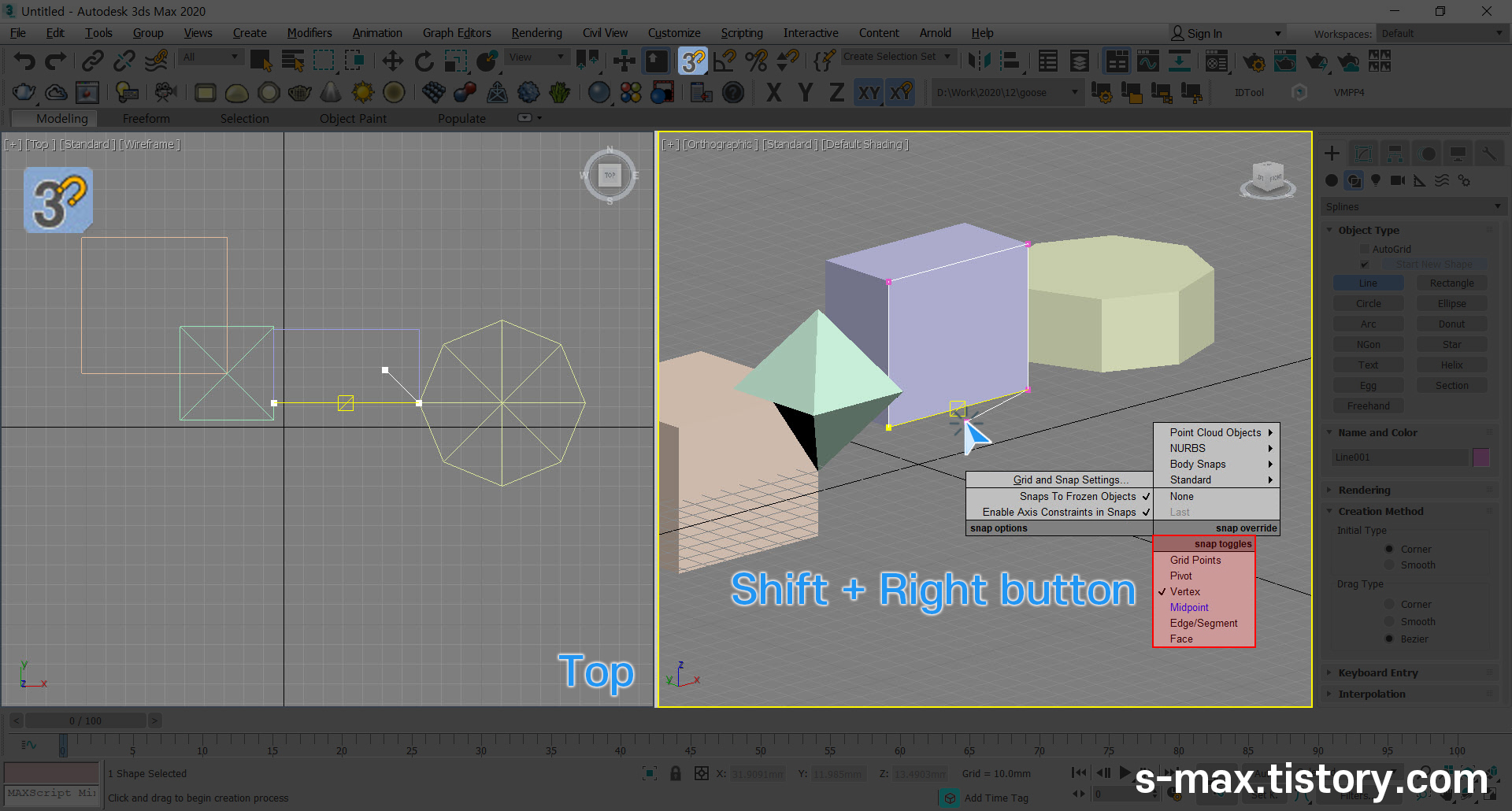Toggle Snaps To Frozen Objects option
1512x811 pixels.
click(1059, 496)
